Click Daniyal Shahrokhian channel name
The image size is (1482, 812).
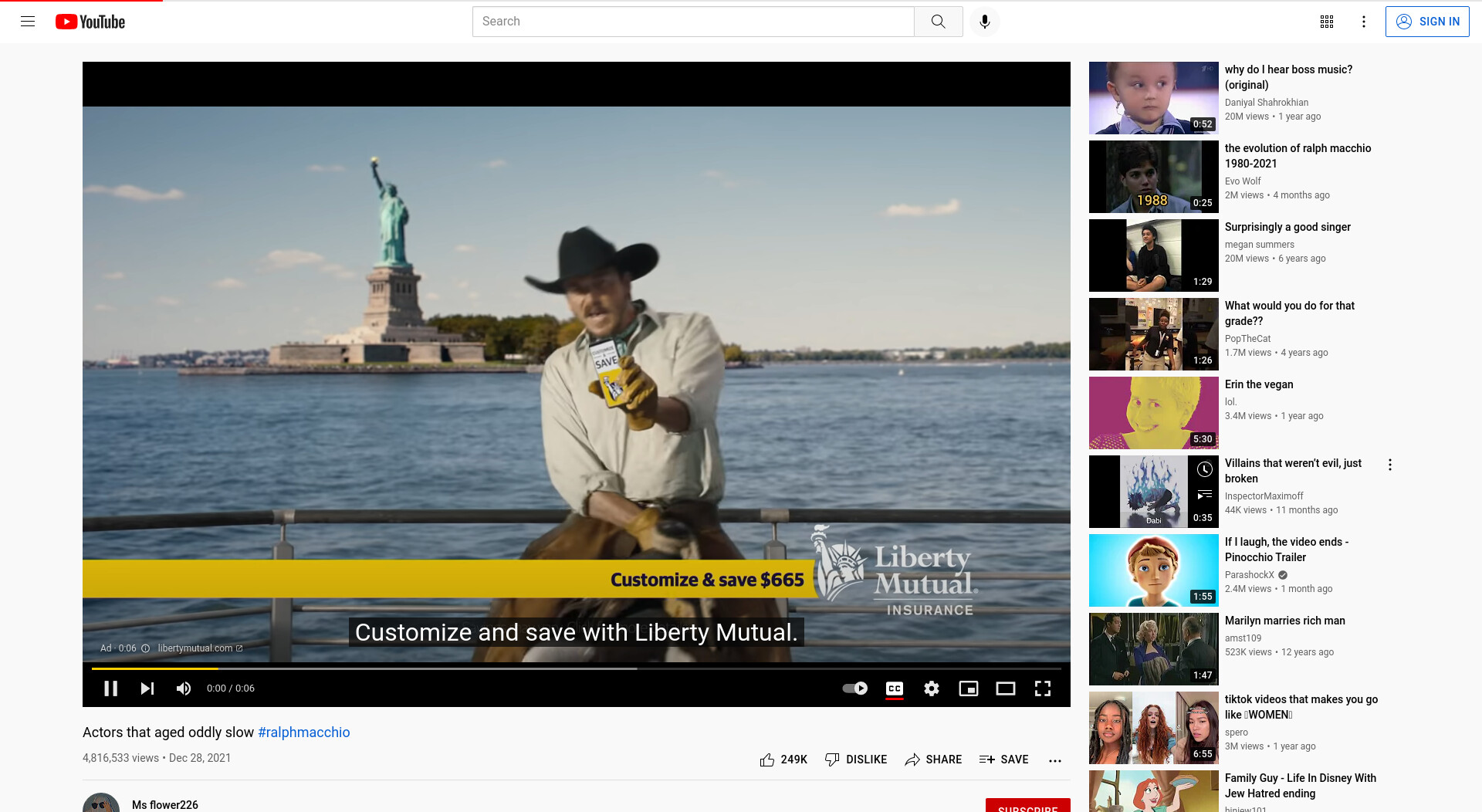[x=1266, y=103]
